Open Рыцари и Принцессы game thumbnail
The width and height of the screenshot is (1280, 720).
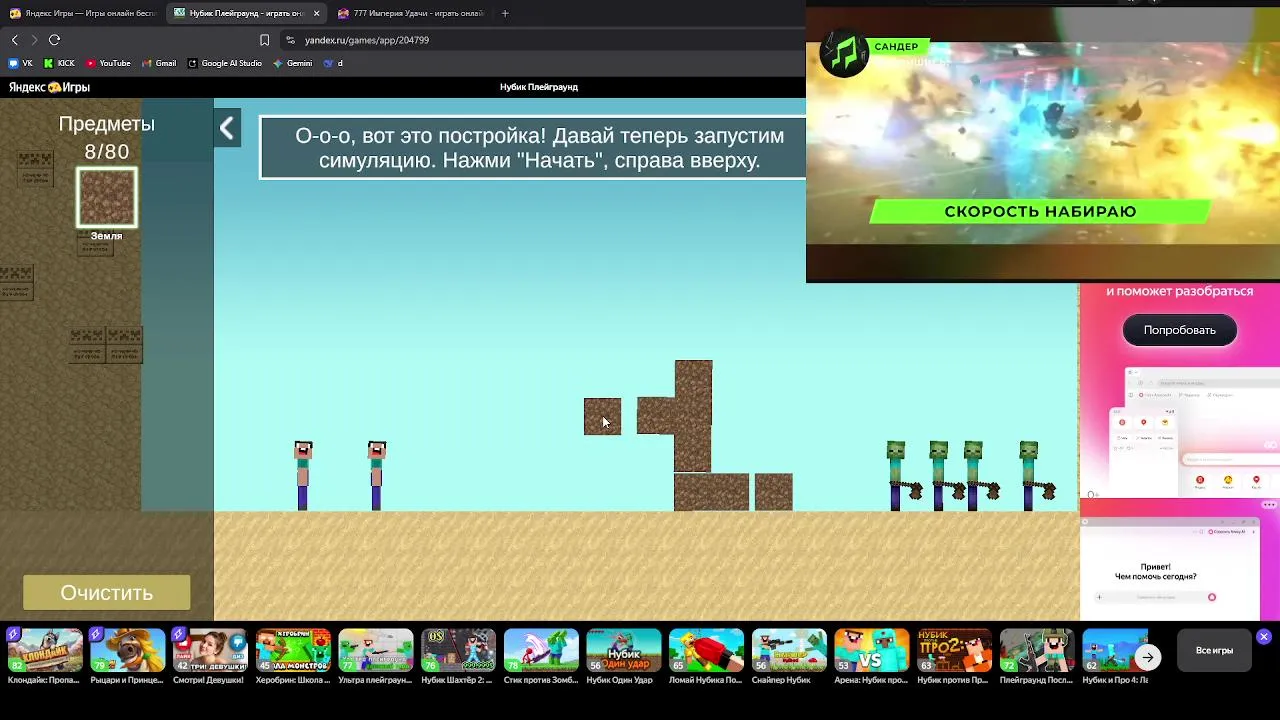tap(128, 651)
